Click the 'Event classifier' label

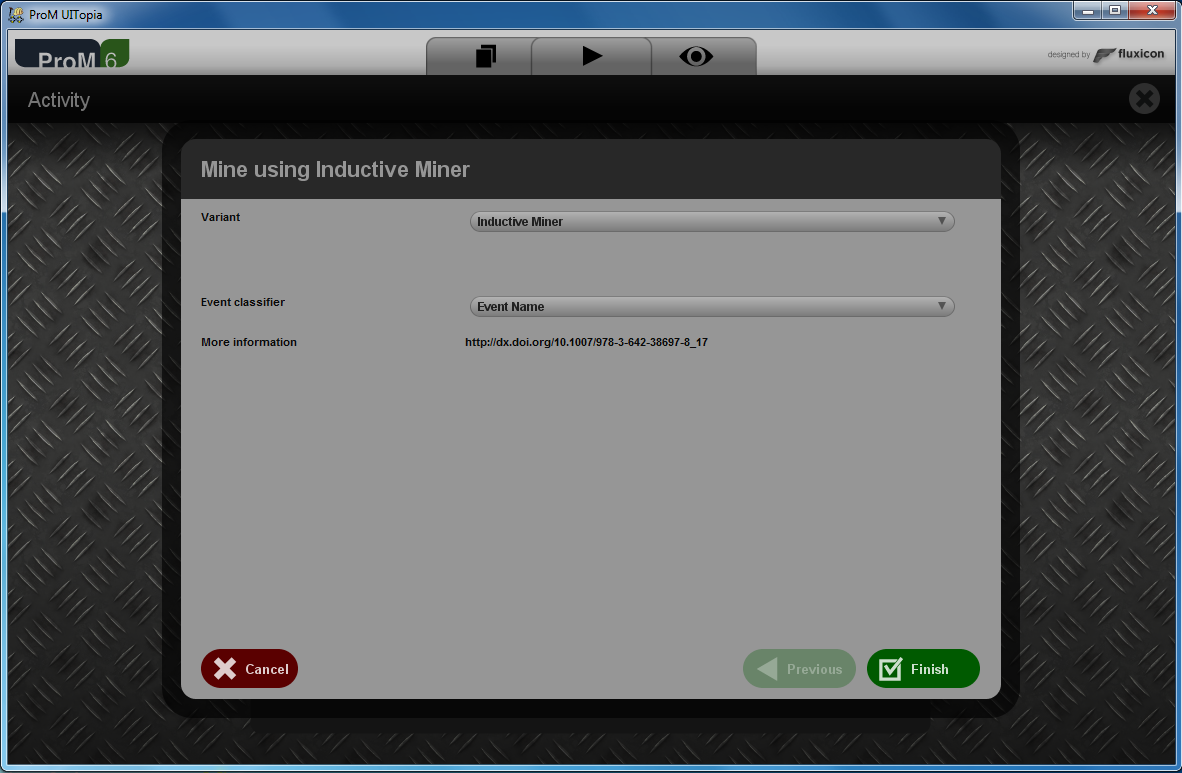pyautogui.click(x=243, y=302)
